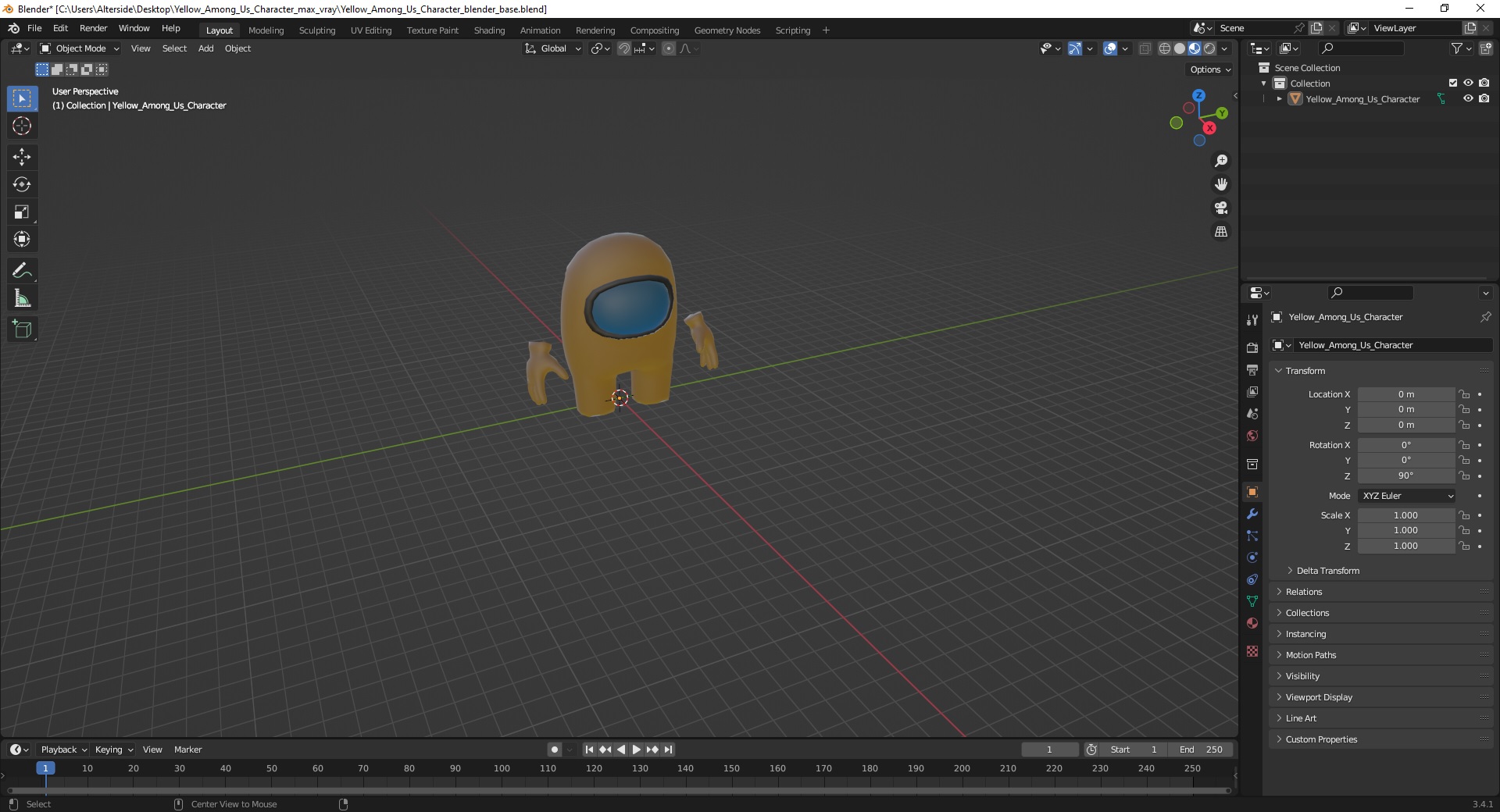Expand the Relations panel
1500x812 pixels.
click(x=1303, y=592)
